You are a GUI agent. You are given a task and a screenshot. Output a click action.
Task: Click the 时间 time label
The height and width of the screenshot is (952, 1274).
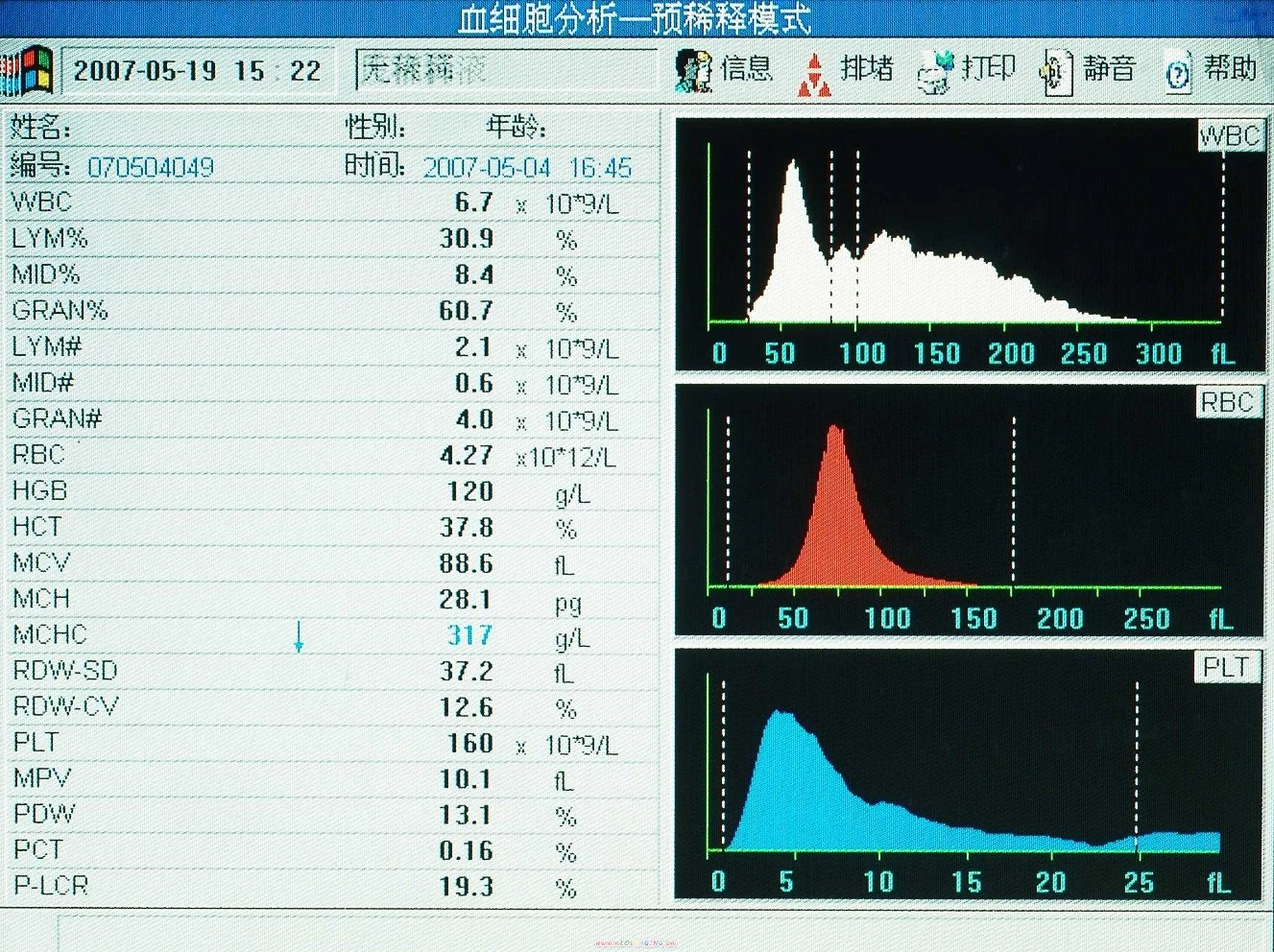click(x=375, y=165)
